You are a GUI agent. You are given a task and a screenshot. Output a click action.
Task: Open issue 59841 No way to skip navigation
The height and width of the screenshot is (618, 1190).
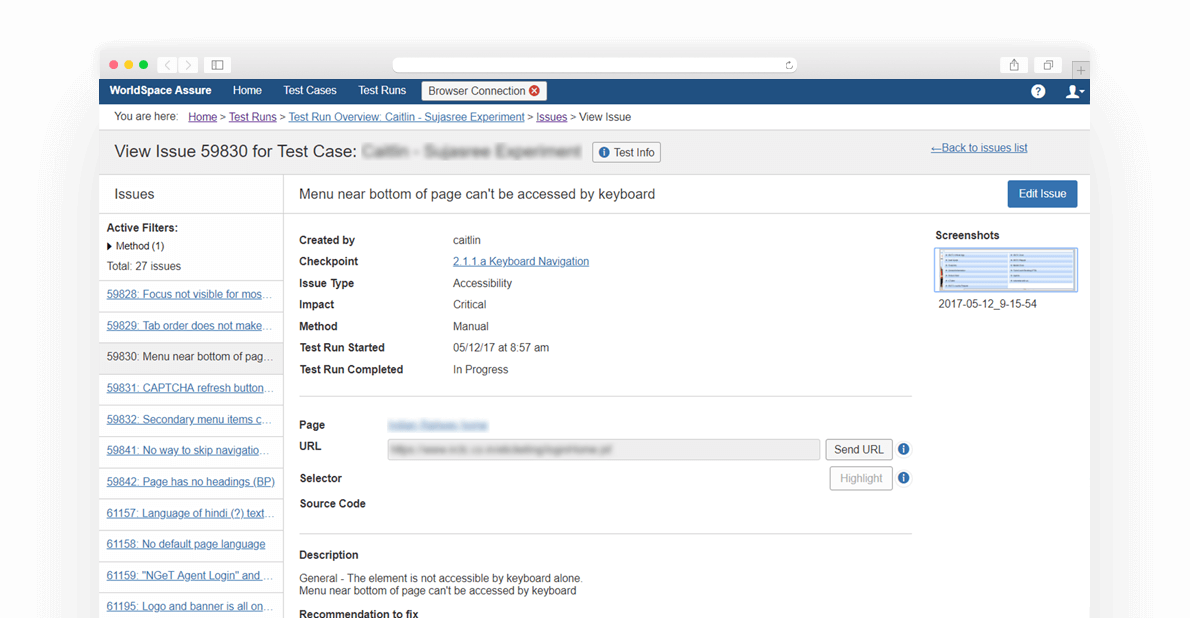coord(188,450)
